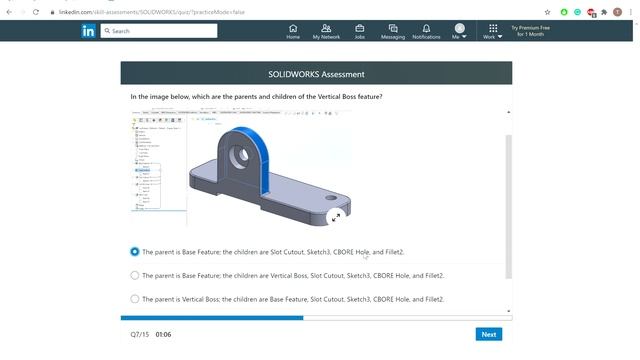This screenshot has width=640, height=360.
Task: Click the Q7/15 question counter
Action: pos(140,334)
